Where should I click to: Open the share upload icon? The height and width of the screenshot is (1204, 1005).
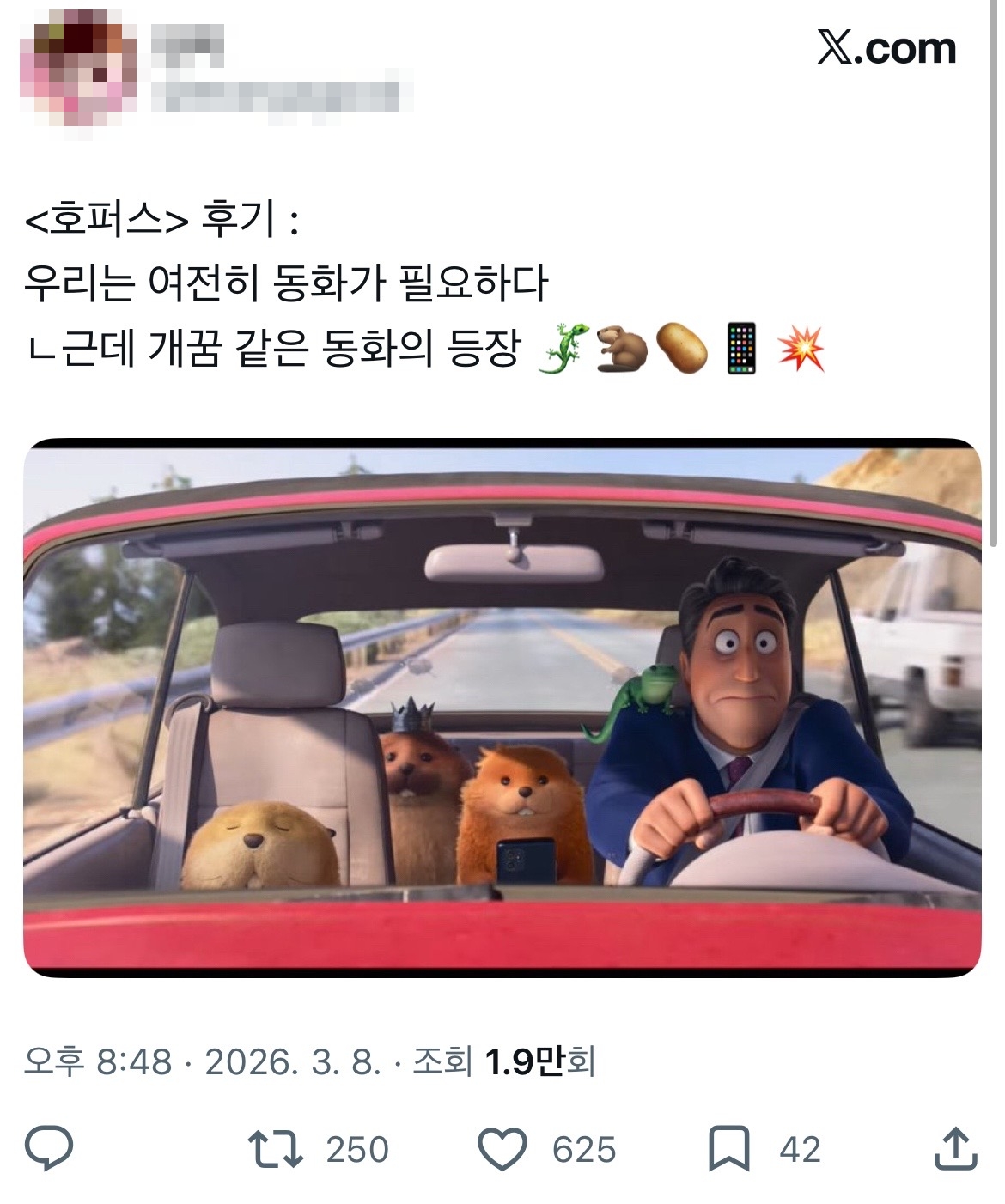click(955, 1149)
